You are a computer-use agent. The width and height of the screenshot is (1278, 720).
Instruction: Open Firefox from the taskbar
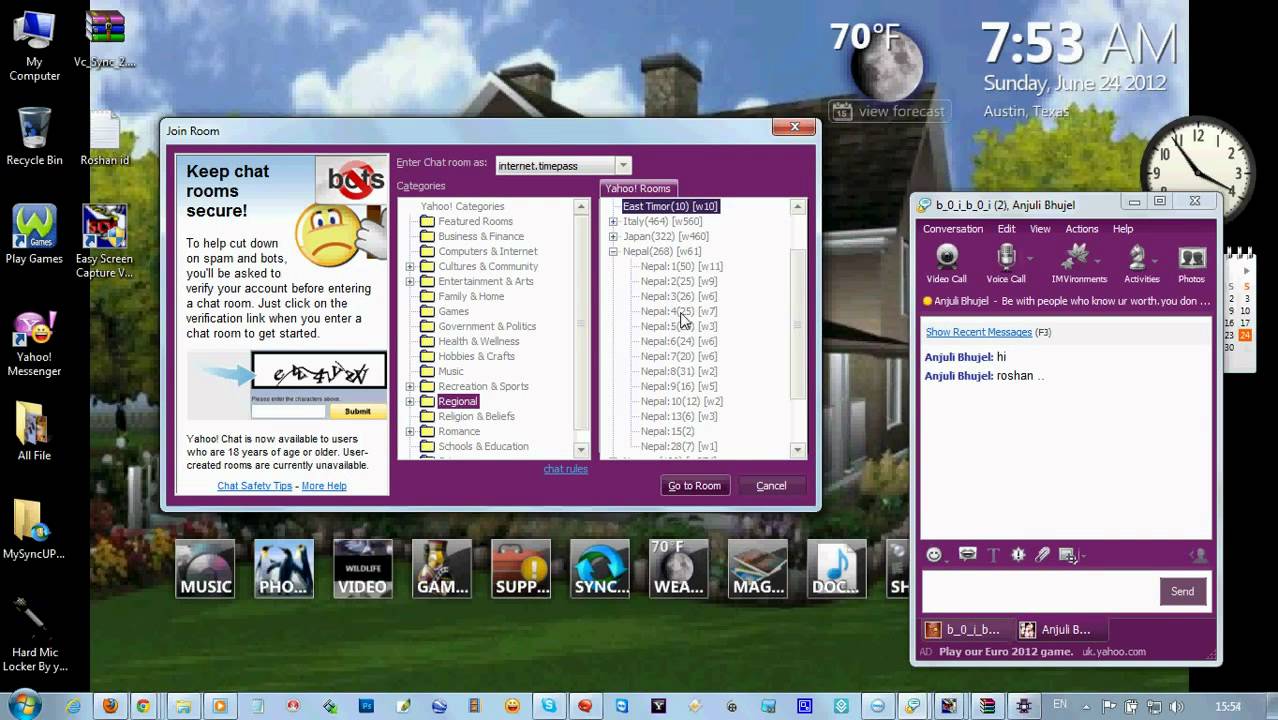click(110, 706)
